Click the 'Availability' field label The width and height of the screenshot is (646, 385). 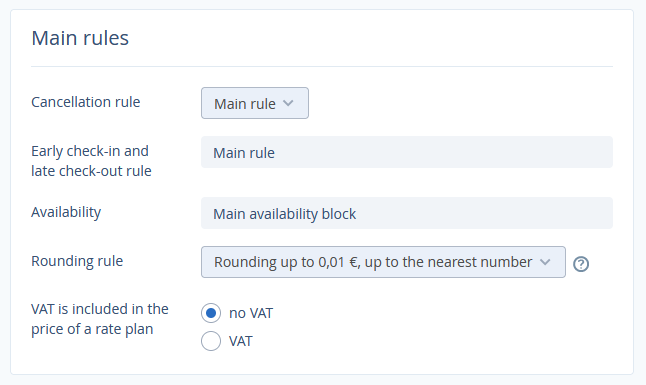(66, 212)
